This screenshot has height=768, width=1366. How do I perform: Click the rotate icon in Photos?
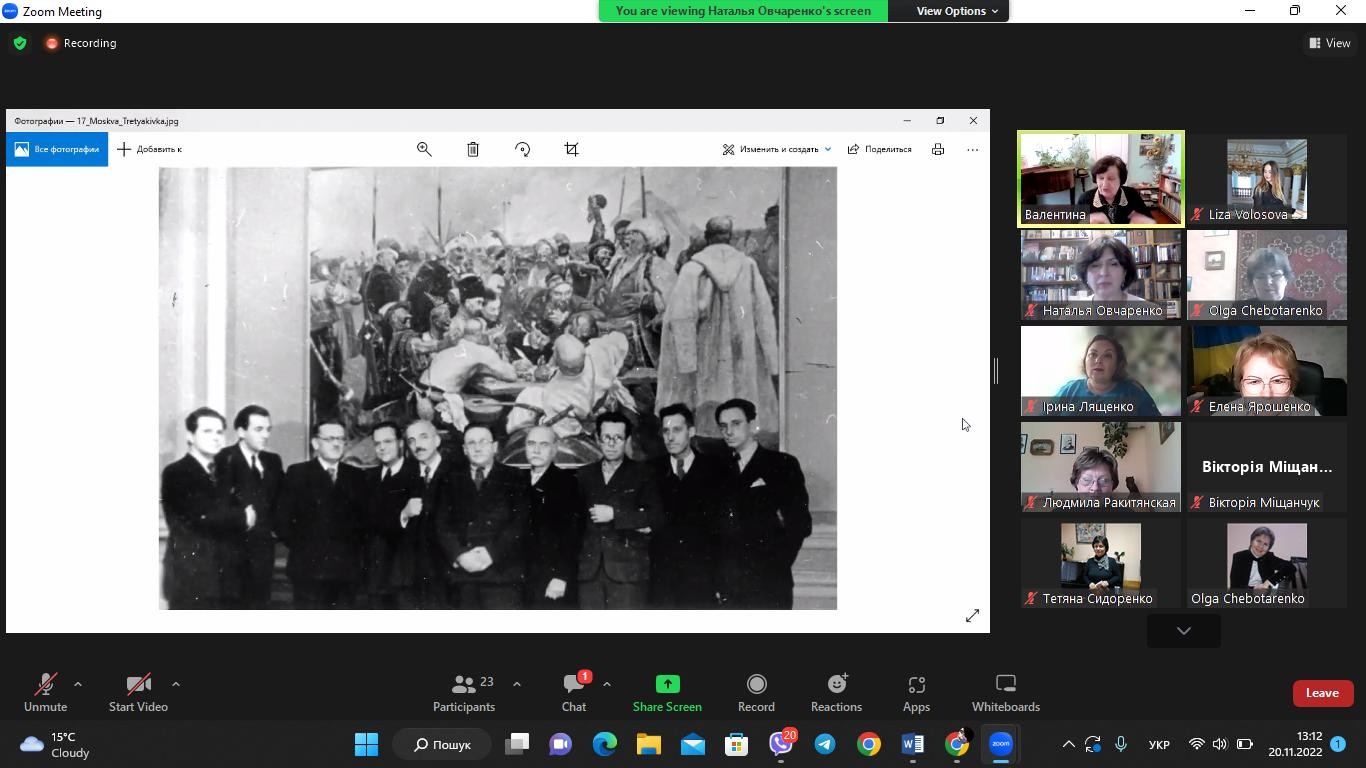pos(522,149)
